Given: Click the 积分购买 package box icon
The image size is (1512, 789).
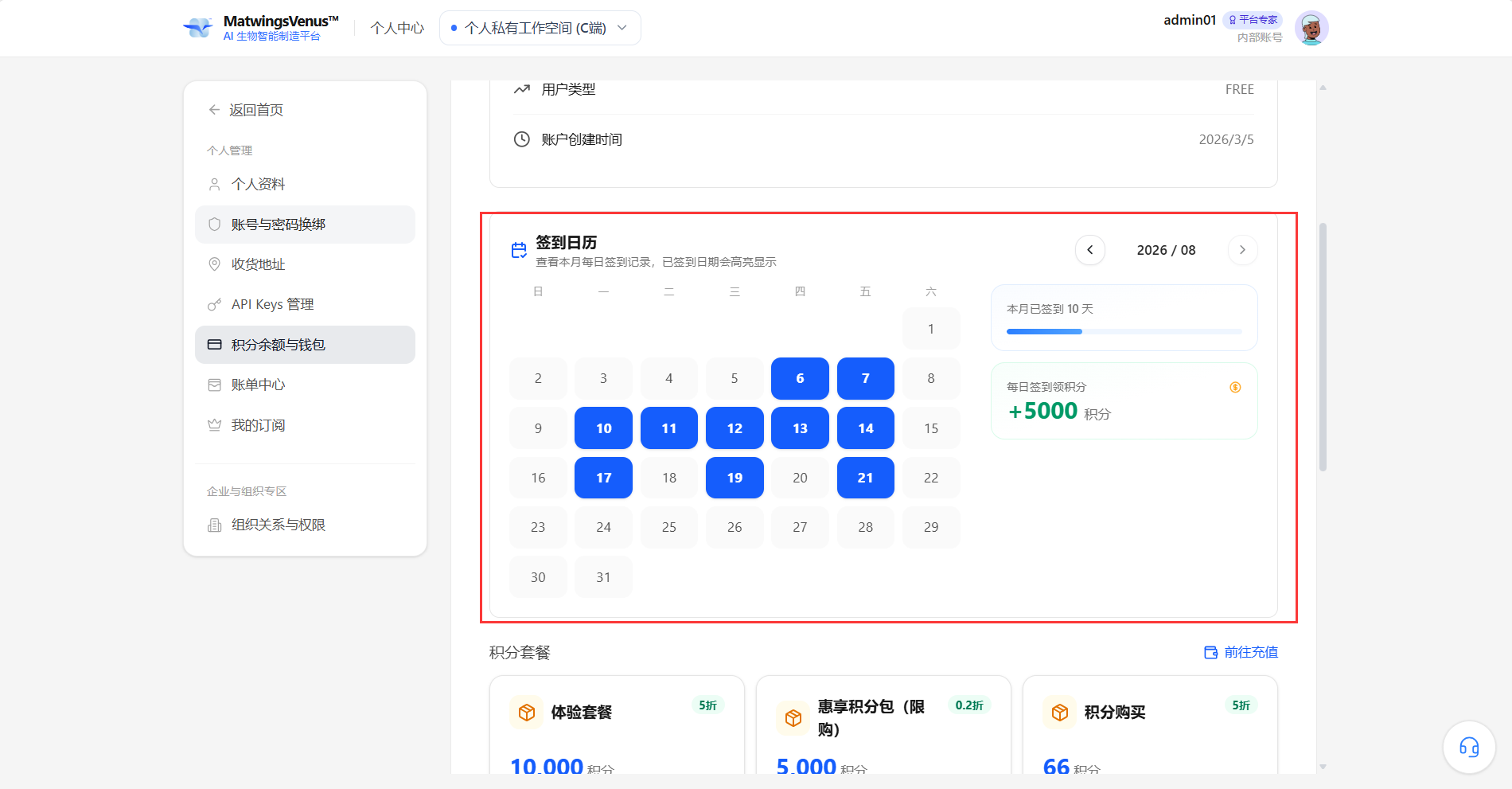Looking at the screenshot, I should click(1060, 713).
